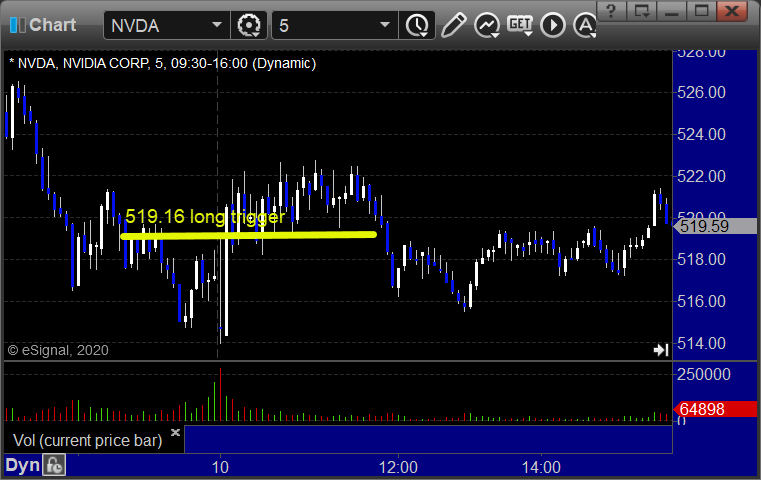The width and height of the screenshot is (761, 480).
Task: Minimize the chart window
Action: [x=672, y=10]
